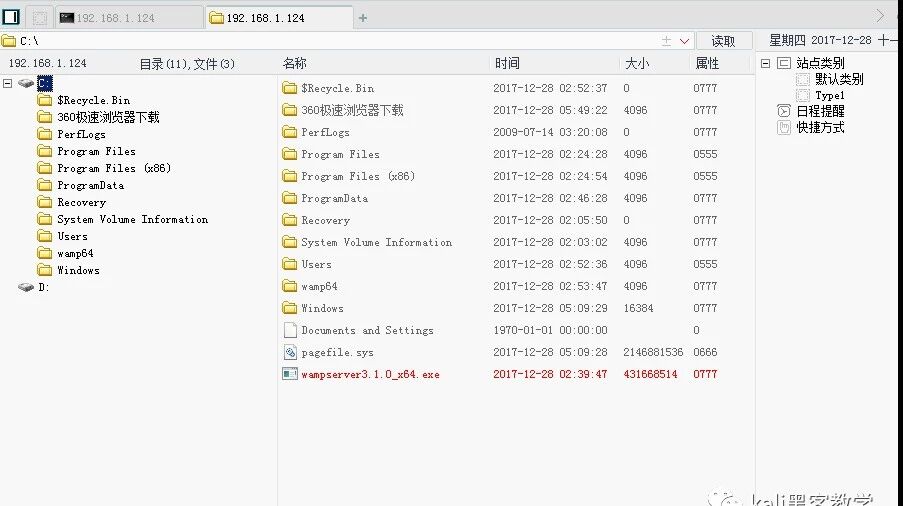Click the right chevron arrow at tab bar end
This screenshot has height=506, width=903.
coord(880,16)
